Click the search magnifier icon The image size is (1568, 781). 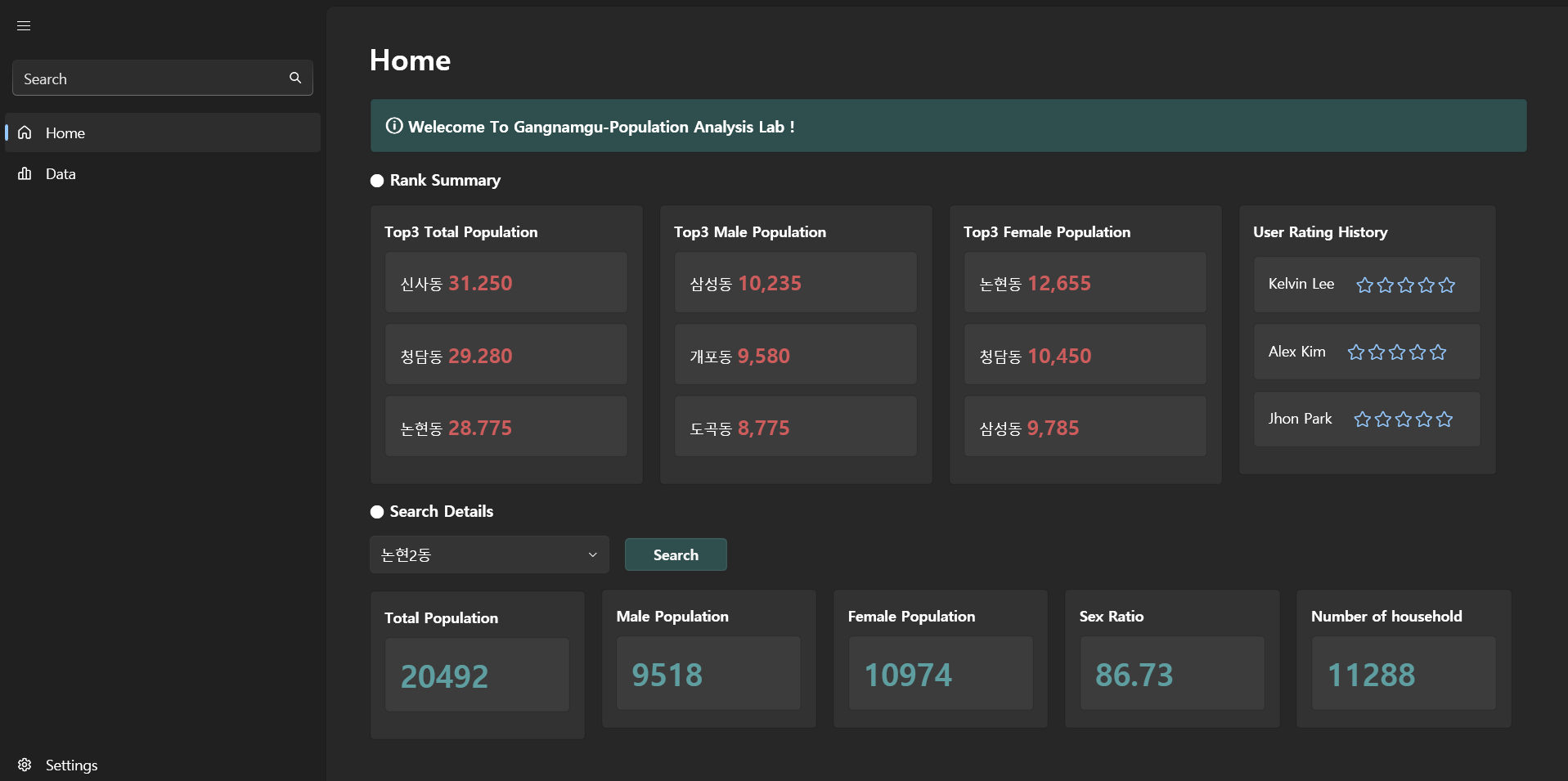click(295, 78)
